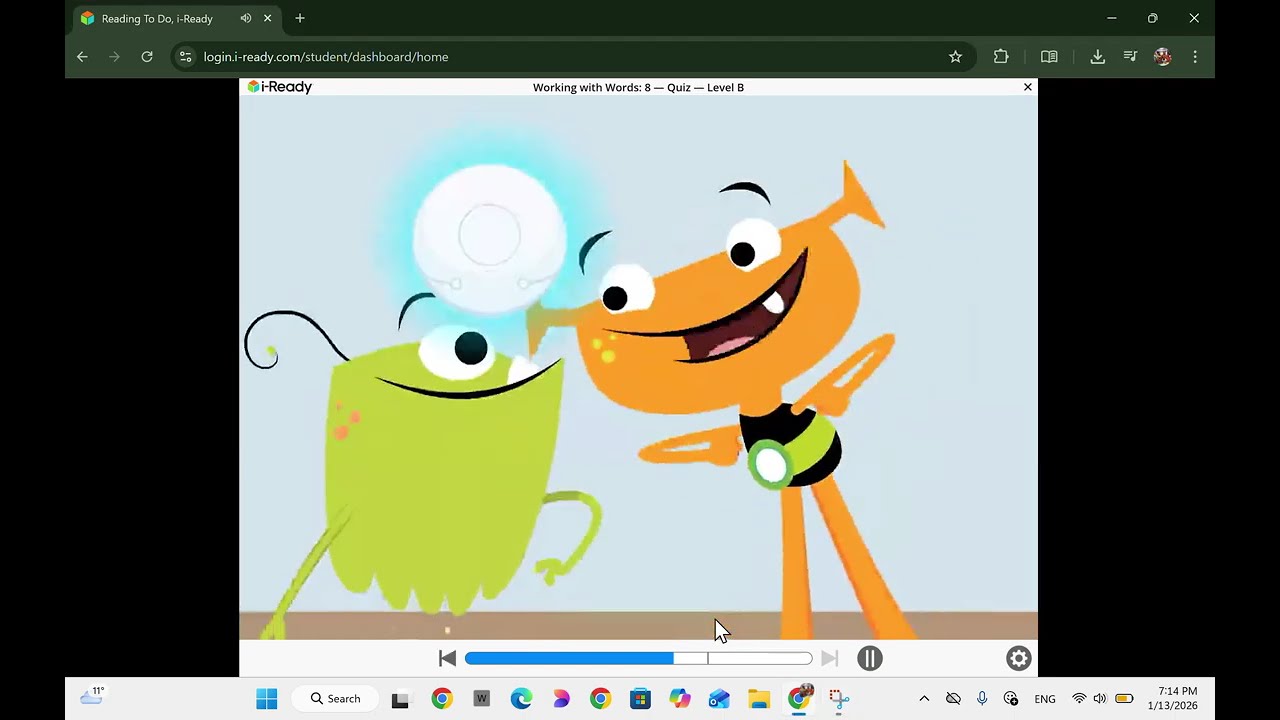Bookmark this page with the star
This screenshot has height=720, width=1280.
pyautogui.click(x=955, y=57)
